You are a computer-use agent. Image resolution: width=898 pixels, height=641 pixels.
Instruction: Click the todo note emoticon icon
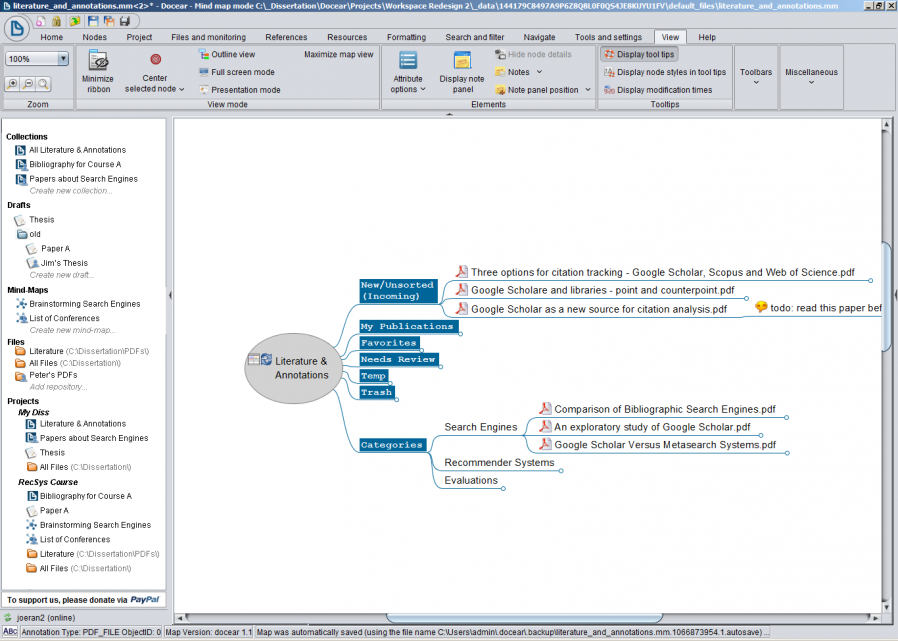(x=761, y=307)
